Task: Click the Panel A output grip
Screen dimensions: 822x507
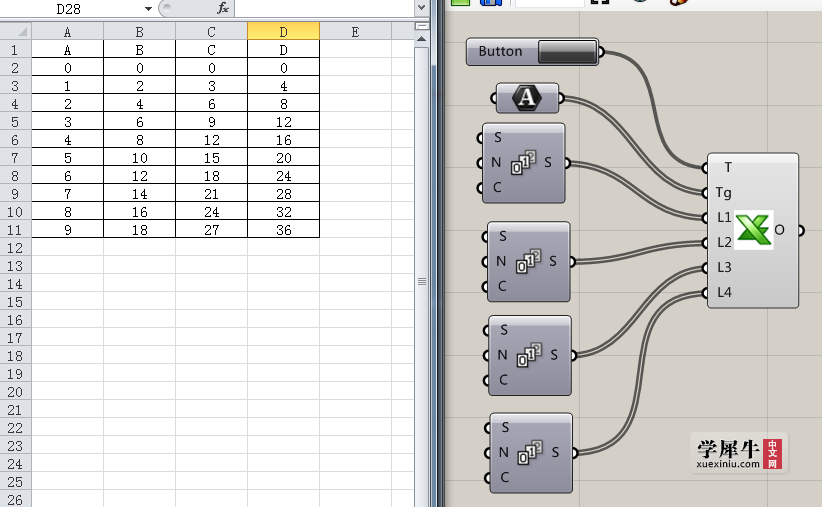Action: (561, 98)
